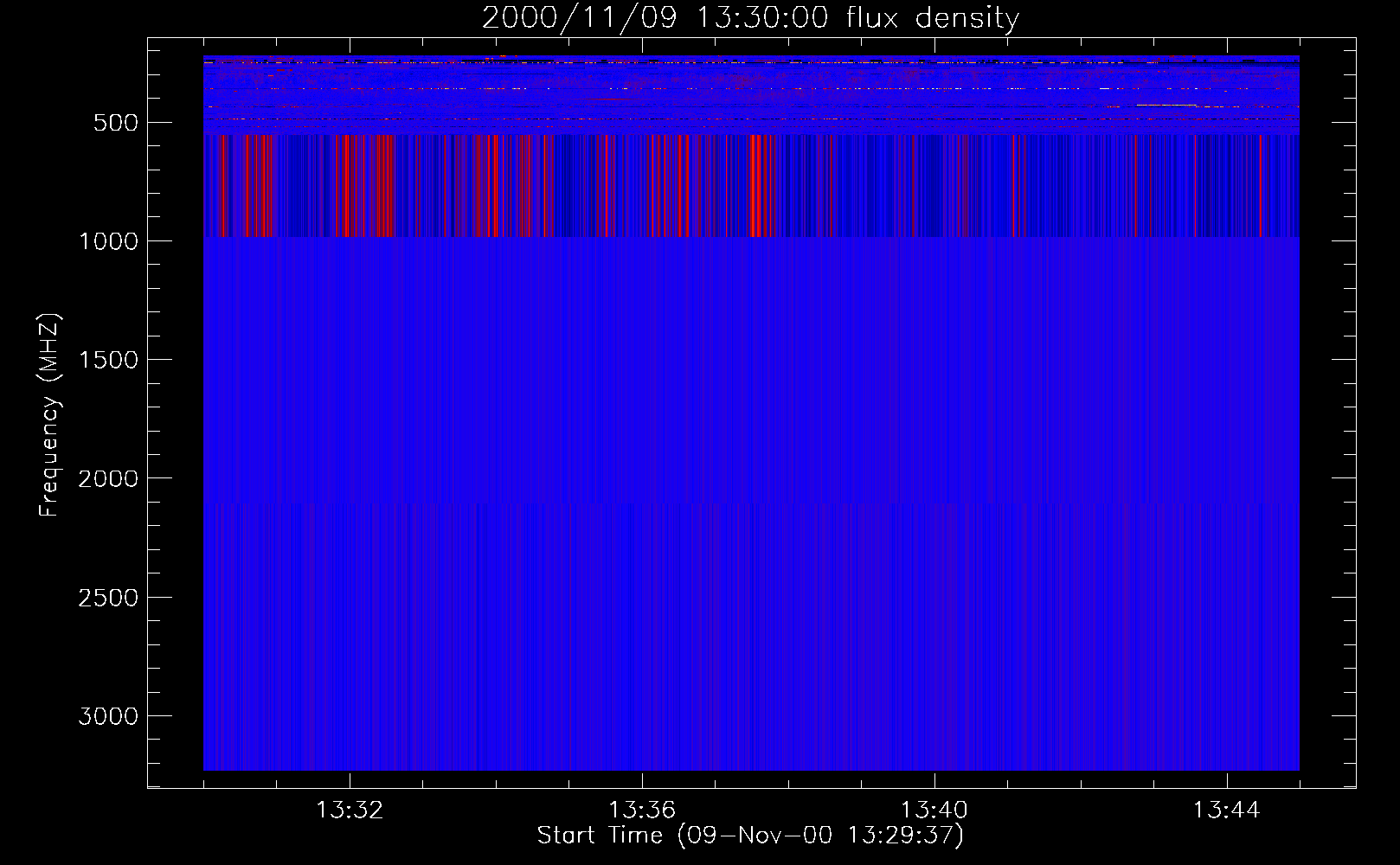Click the 'Frequency (MHZ)' axis label
Viewport: 1400px width, 865px height.
tap(49, 415)
